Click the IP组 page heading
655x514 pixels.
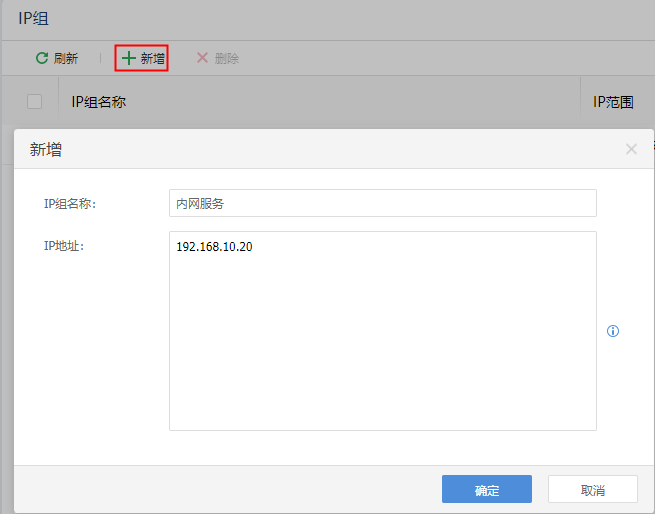pyautogui.click(x=34, y=18)
